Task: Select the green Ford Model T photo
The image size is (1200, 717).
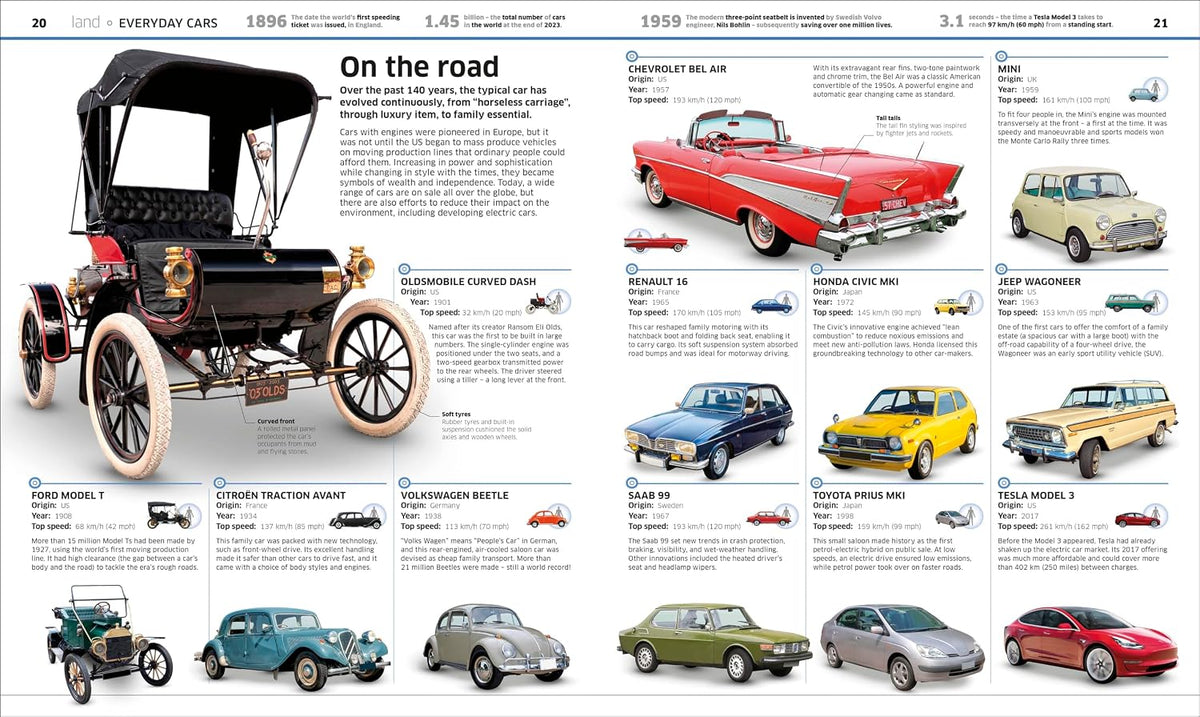Action: (110, 645)
